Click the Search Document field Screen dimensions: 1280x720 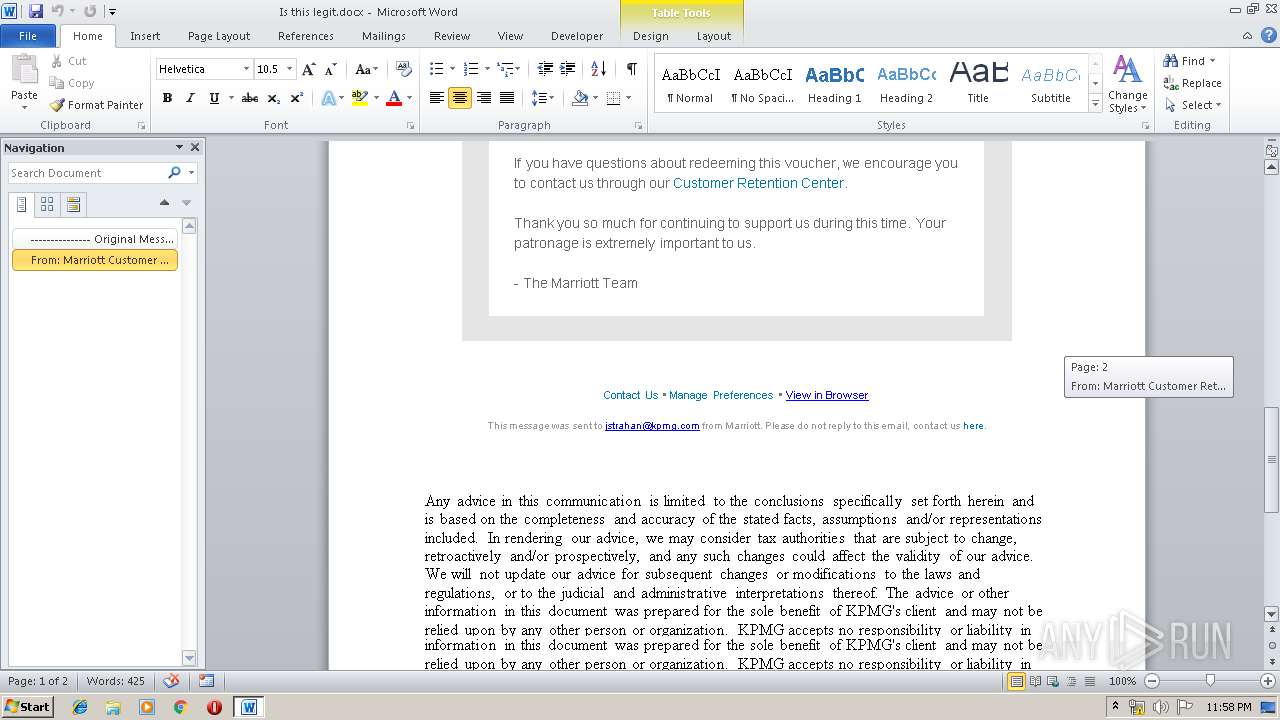[88, 173]
